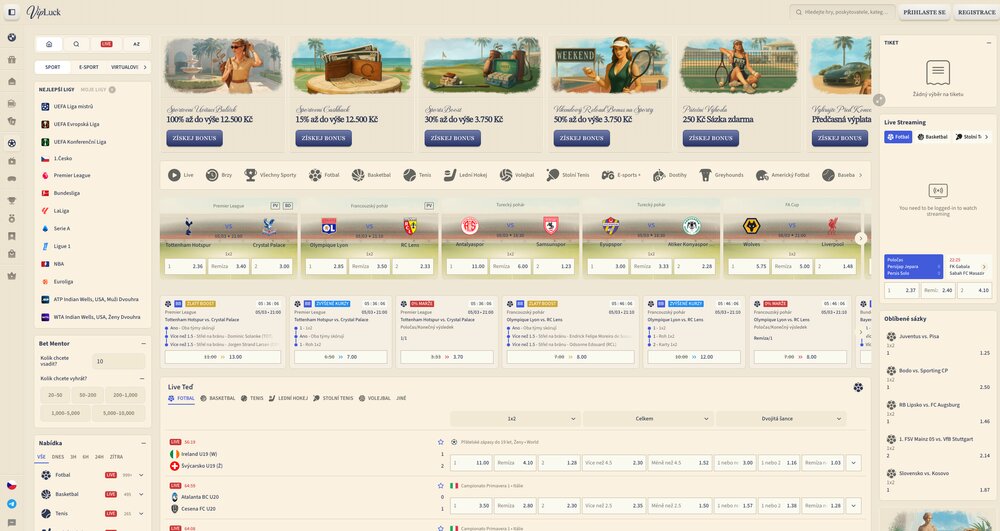Collapse the Bet Mentor panel

click(143, 344)
